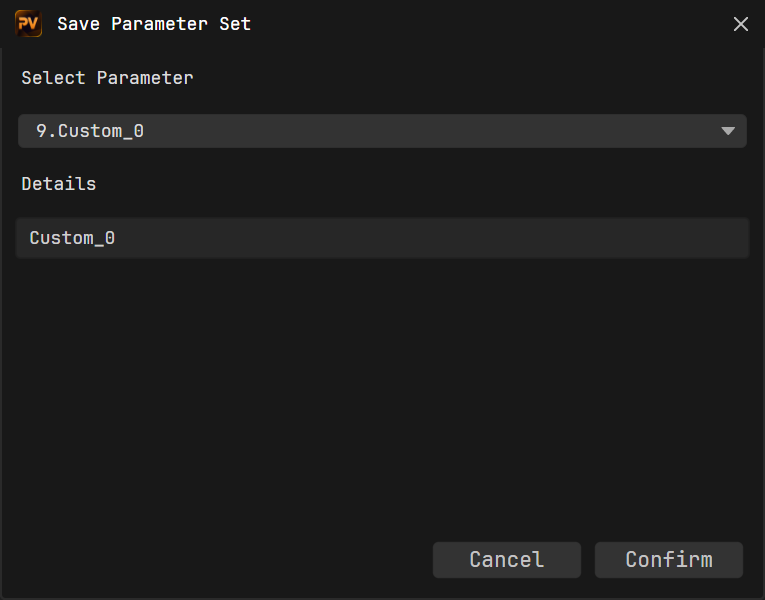Expand the parameter dropdown arrow
The height and width of the screenshot is (600, 765).
(x=728, y=131)
